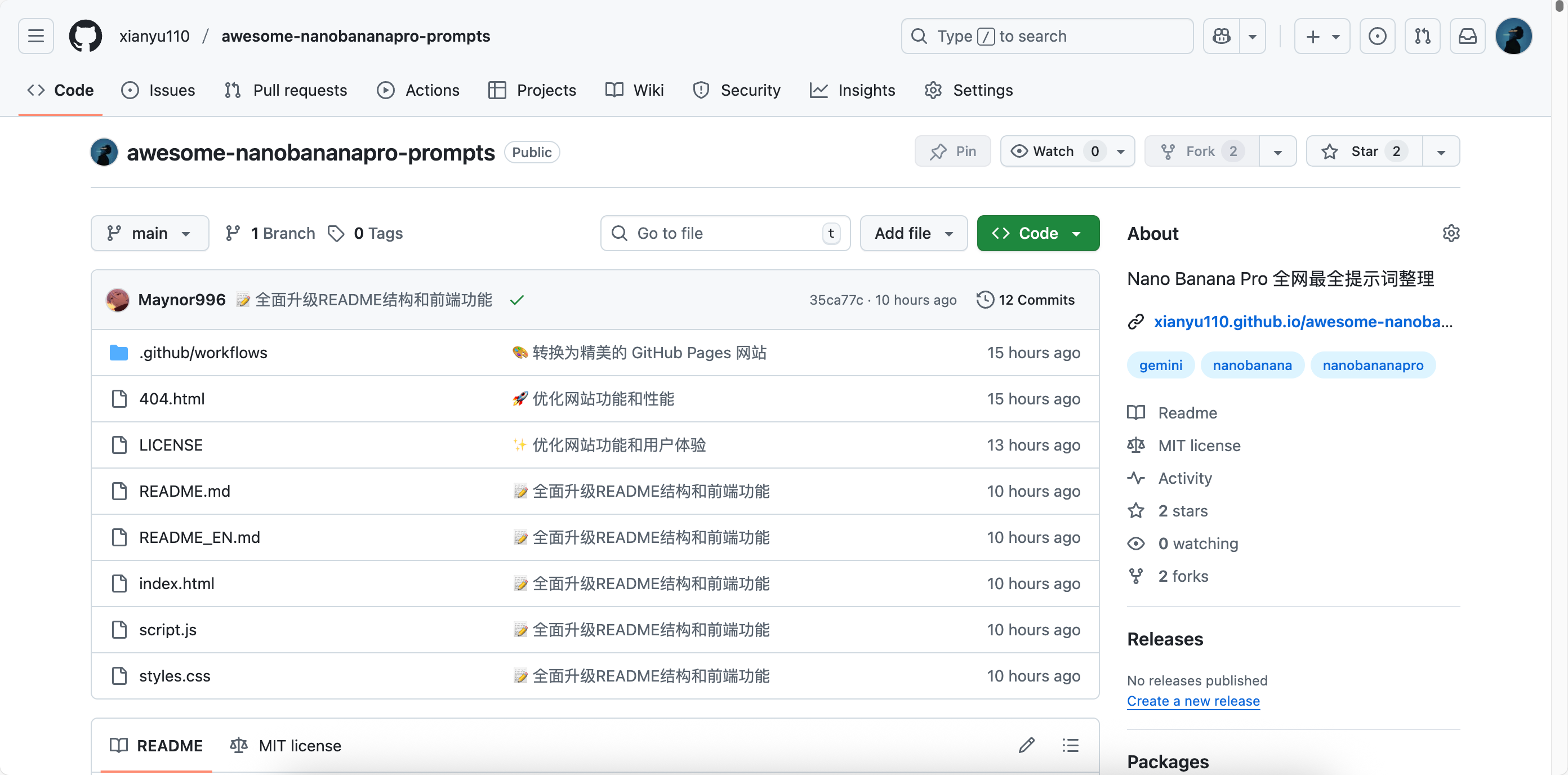The width and height of the screenshot is (1568, 775).
Task: Click the README edit pencil icon
Action: [1026, 745]
